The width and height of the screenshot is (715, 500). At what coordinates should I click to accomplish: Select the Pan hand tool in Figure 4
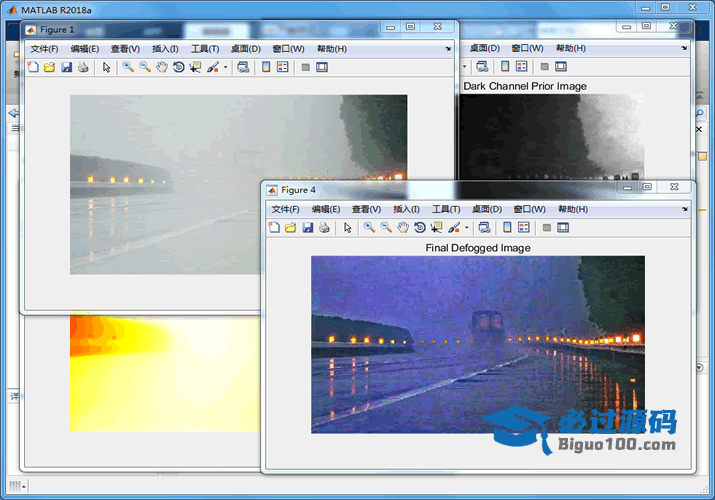point(402,228)
